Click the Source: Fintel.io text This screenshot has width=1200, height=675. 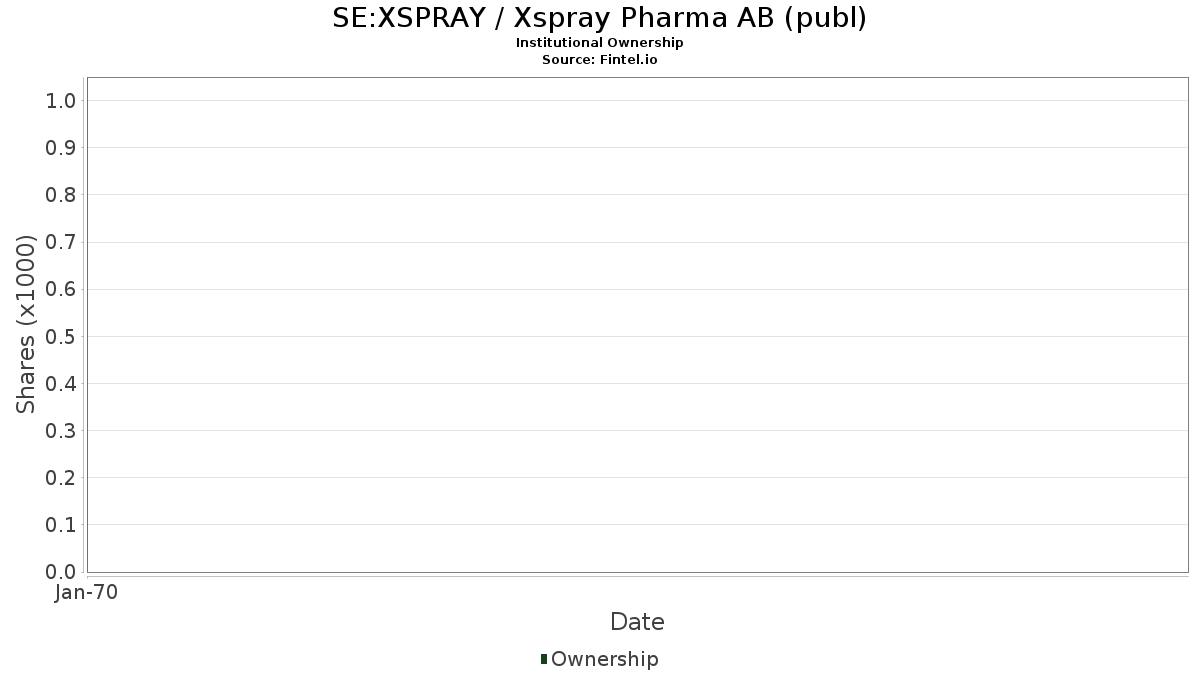(x=599, y=59)
